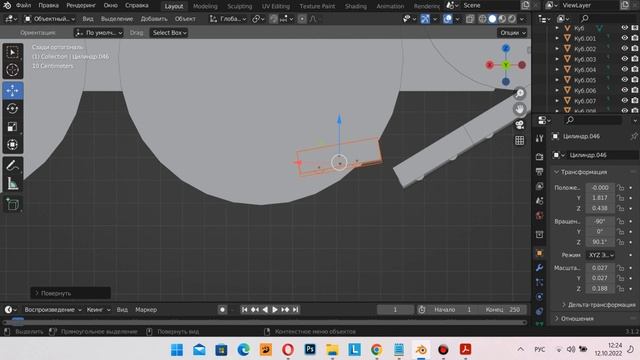Disable rendering of Куб.006 camera icon
640x360 pixels.
635,90
